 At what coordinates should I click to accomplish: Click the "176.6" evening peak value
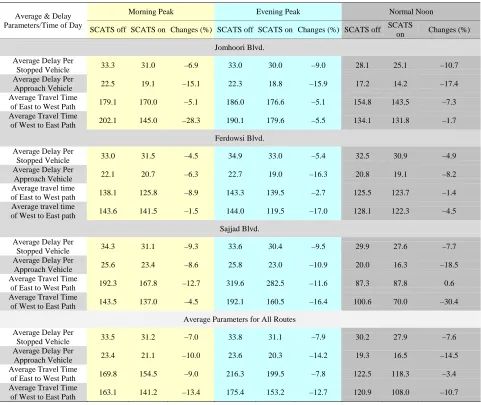pos(275,102)
